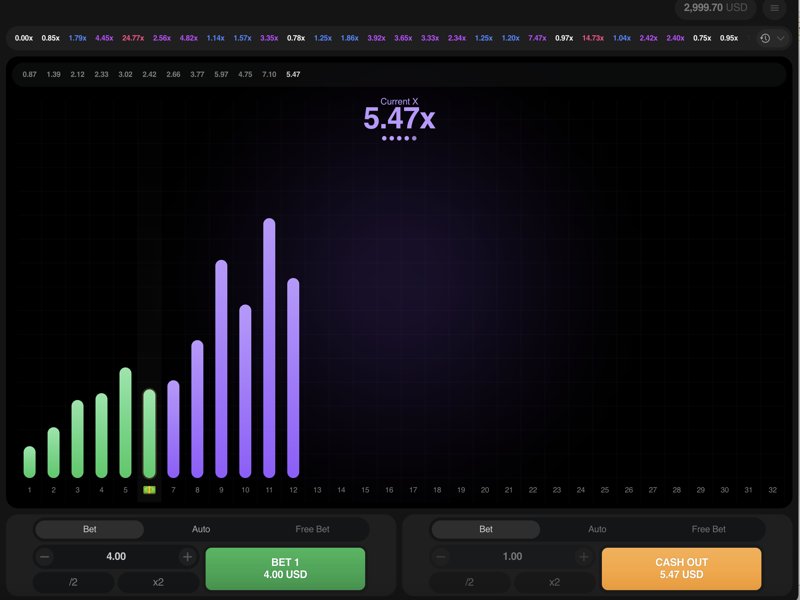Viewport: 800px width, 600px height.
Task: Click the purple bar at step 12
Action: (293, 378)
